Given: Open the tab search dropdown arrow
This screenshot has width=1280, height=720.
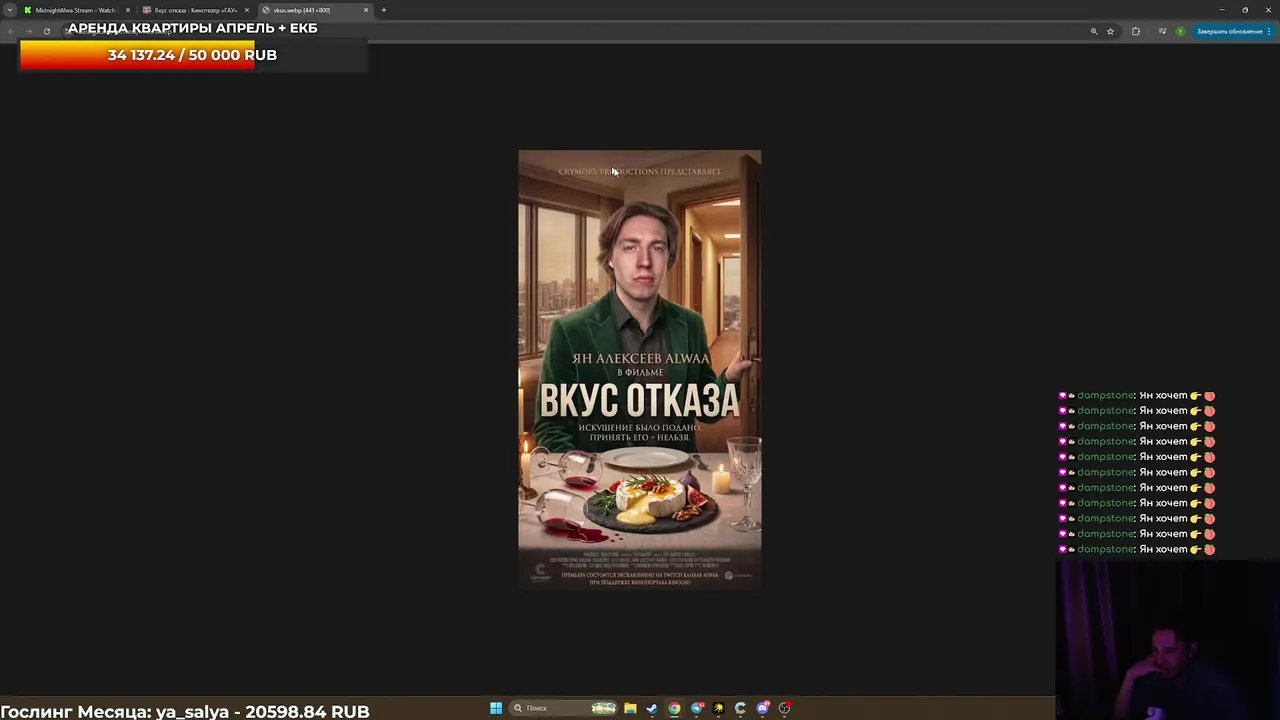Looking at the screenshot, I should tap(10, 10).
